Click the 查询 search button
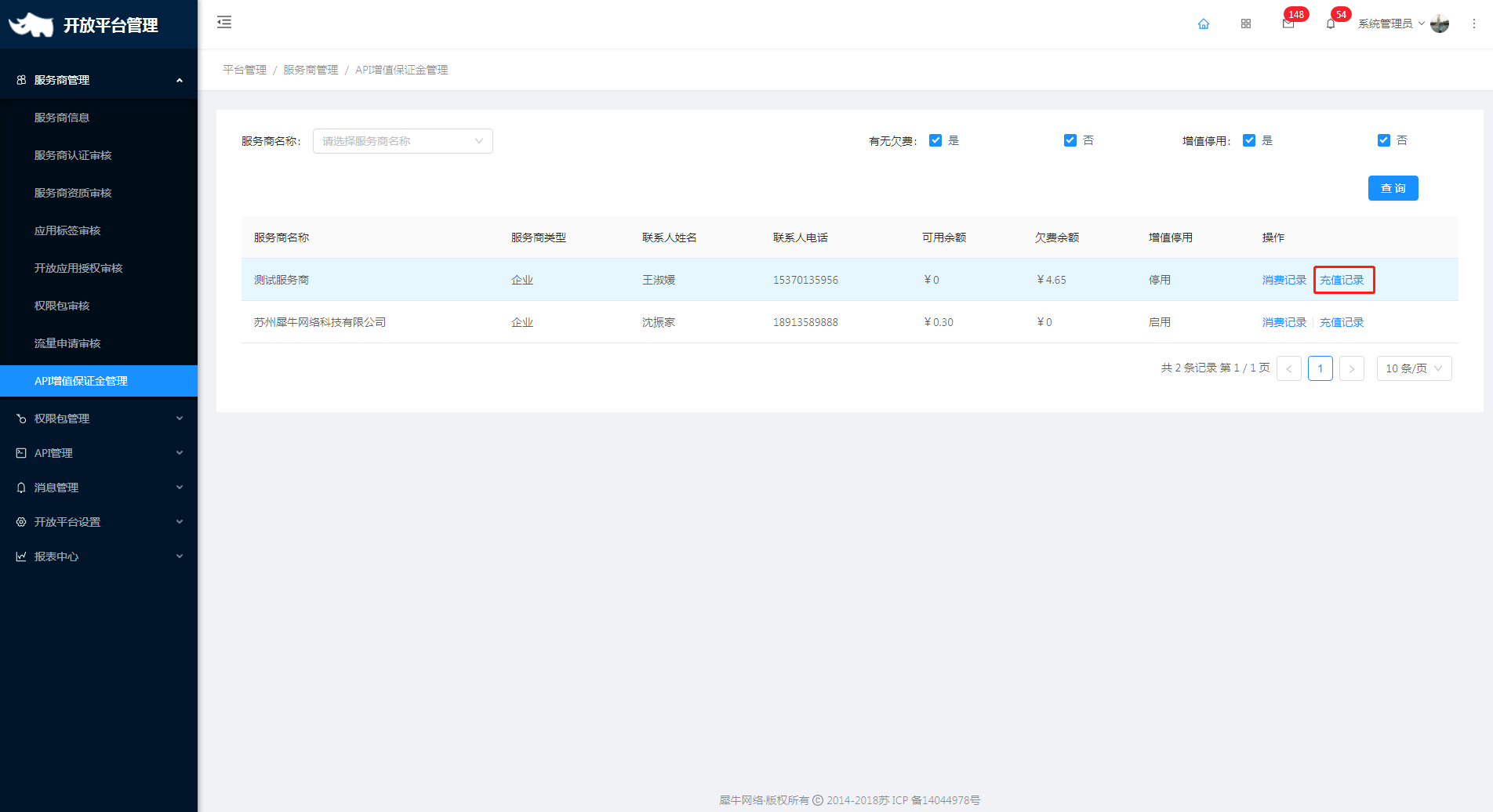 point(1393,188)
